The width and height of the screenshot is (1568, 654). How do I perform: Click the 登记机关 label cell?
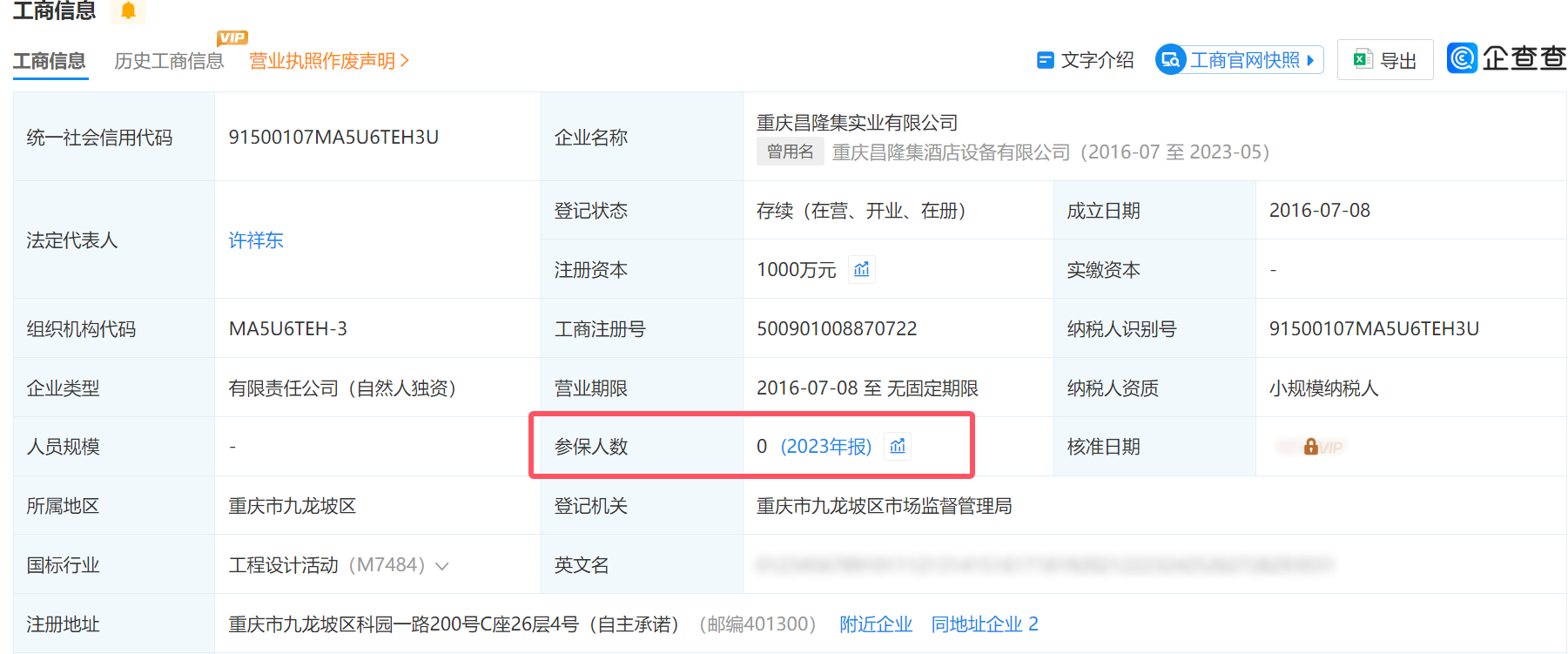click(x=642, y=506)
